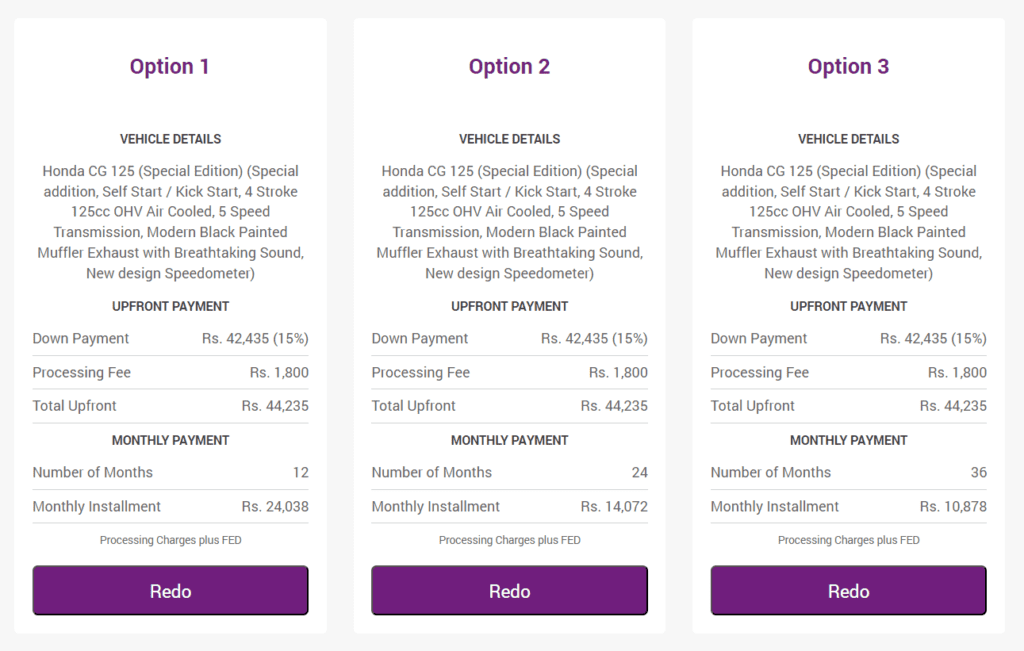The width and height of the screenshot is (1024, 651).
Task: Click the Redo button under Option 1
Action: (x=170, y=590)
